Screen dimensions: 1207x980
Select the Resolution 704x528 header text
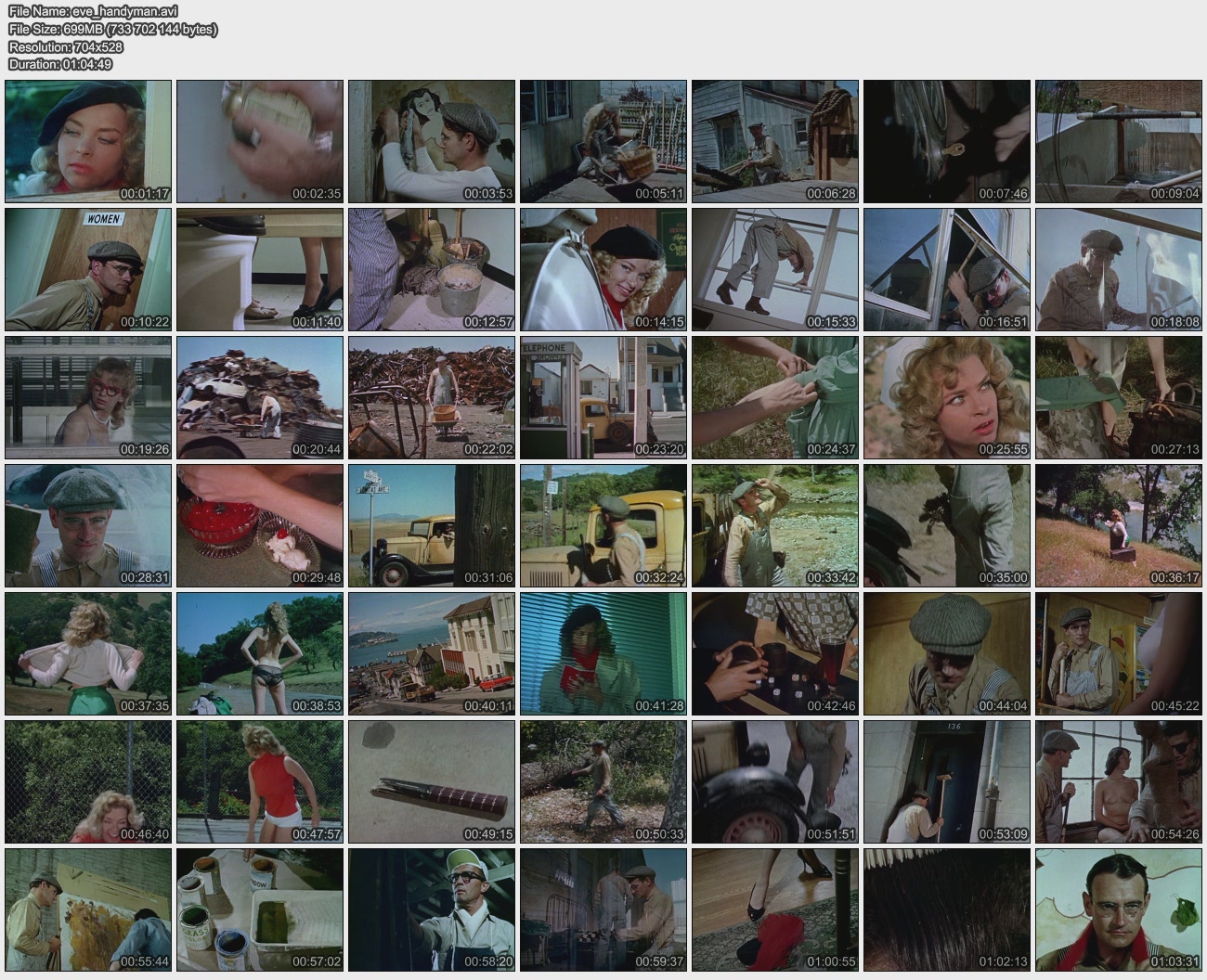[x=65, y=46]
